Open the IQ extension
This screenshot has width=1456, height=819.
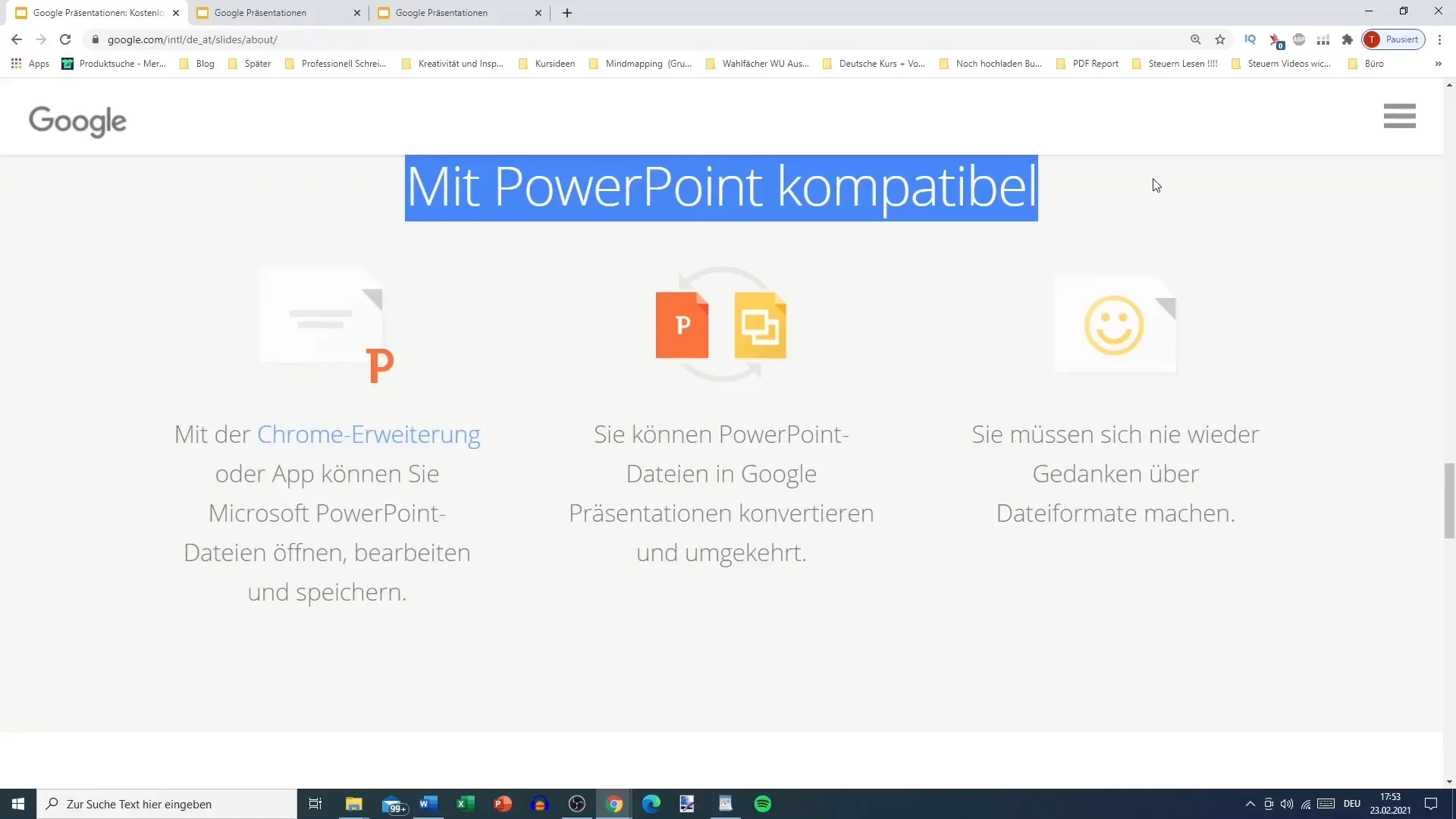[1250, 39]
